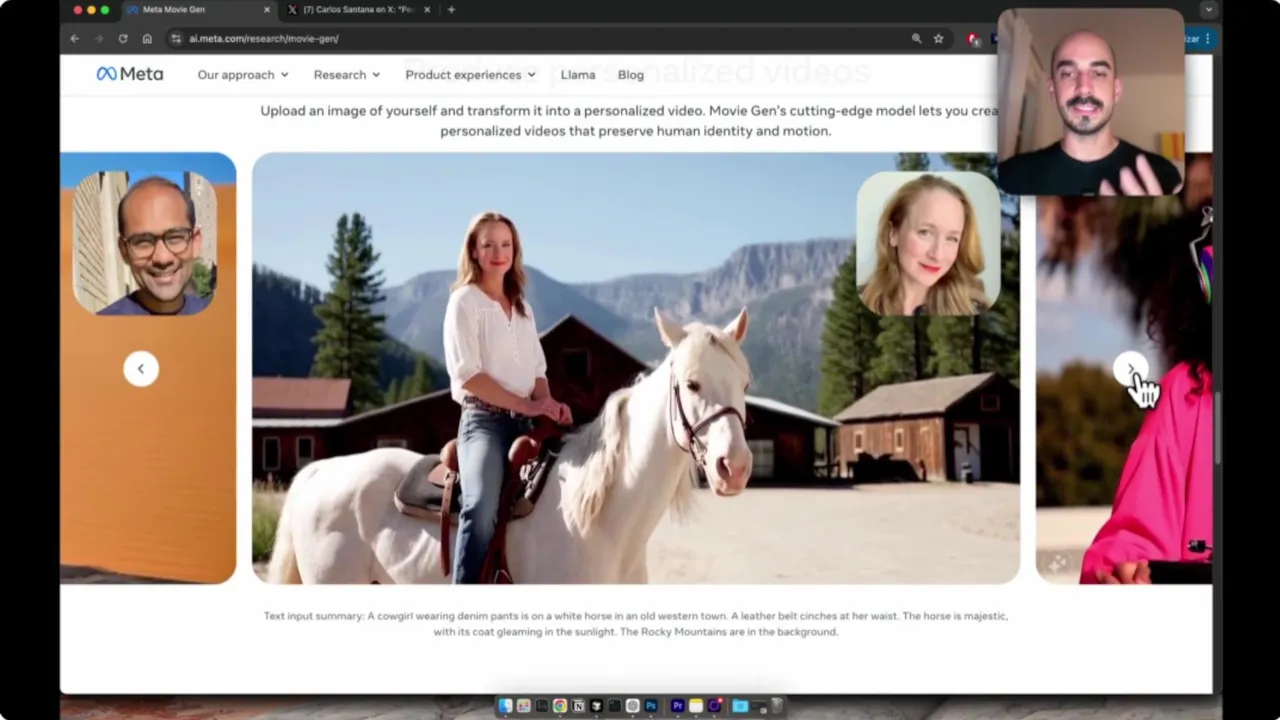Image resolution: width=1280 pixels, height=720 pixels.
Task: Open the yellow Notes app from the Dock
Action: pyautogui.click(x=696, y=706)
